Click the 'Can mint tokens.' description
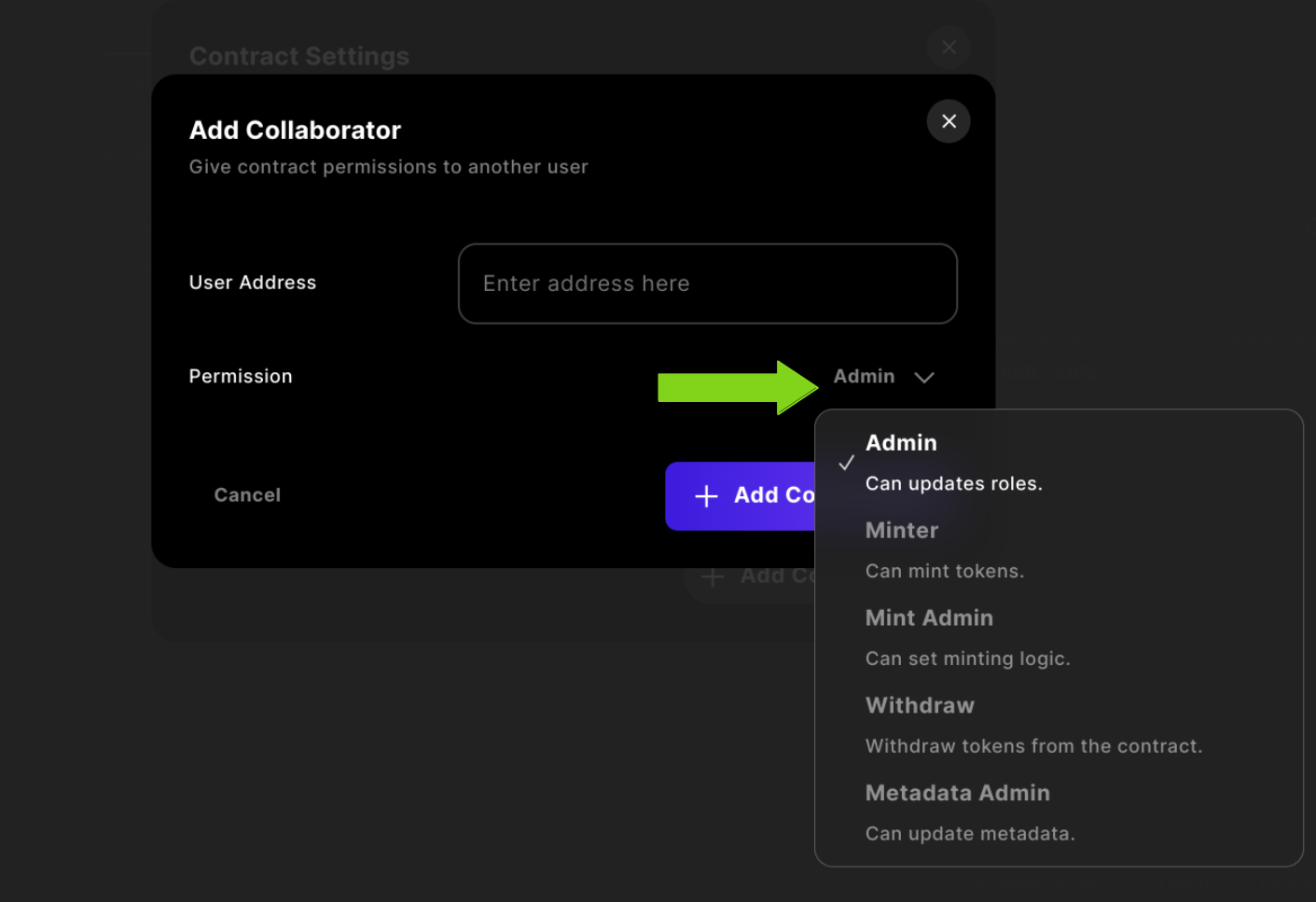The height and width of the screenshot is (902, 1316). (x=944, y=572)
